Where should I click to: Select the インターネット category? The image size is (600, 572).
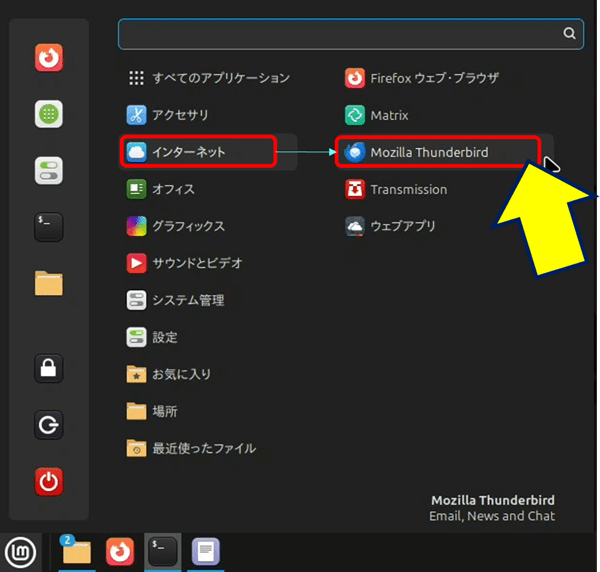[x=209, y=152]
